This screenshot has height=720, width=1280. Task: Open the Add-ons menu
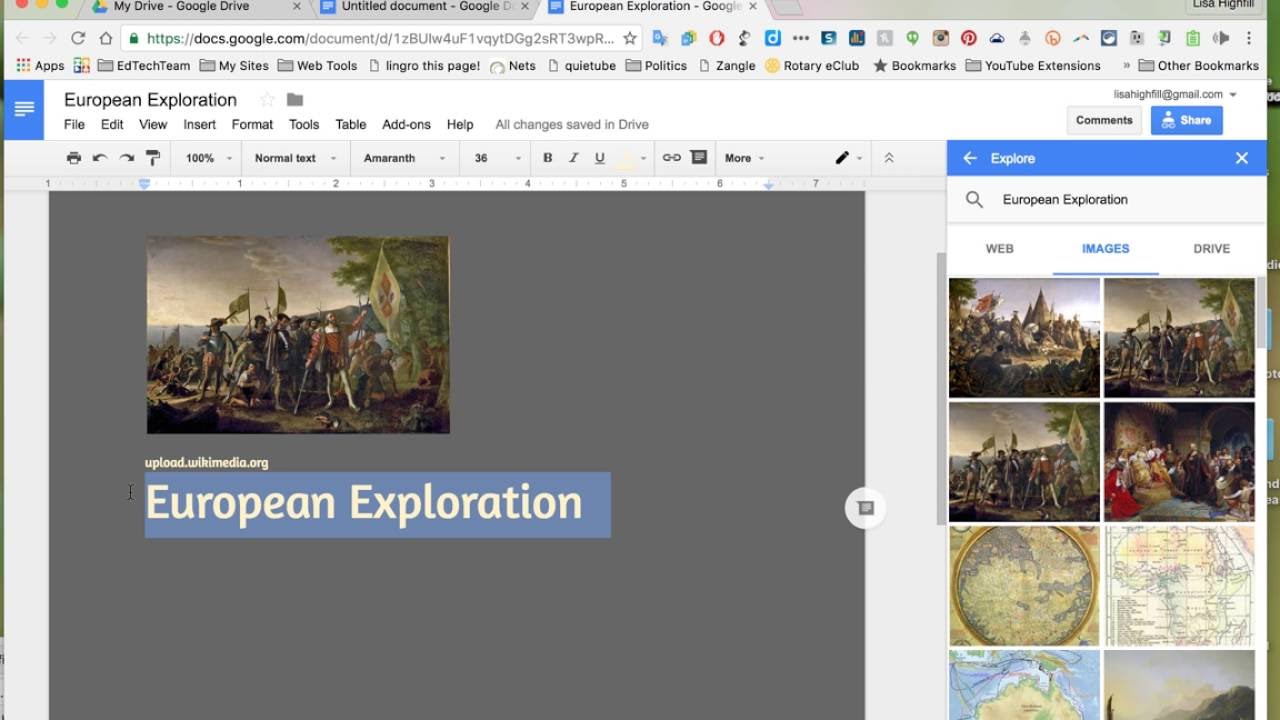point(406,124)
